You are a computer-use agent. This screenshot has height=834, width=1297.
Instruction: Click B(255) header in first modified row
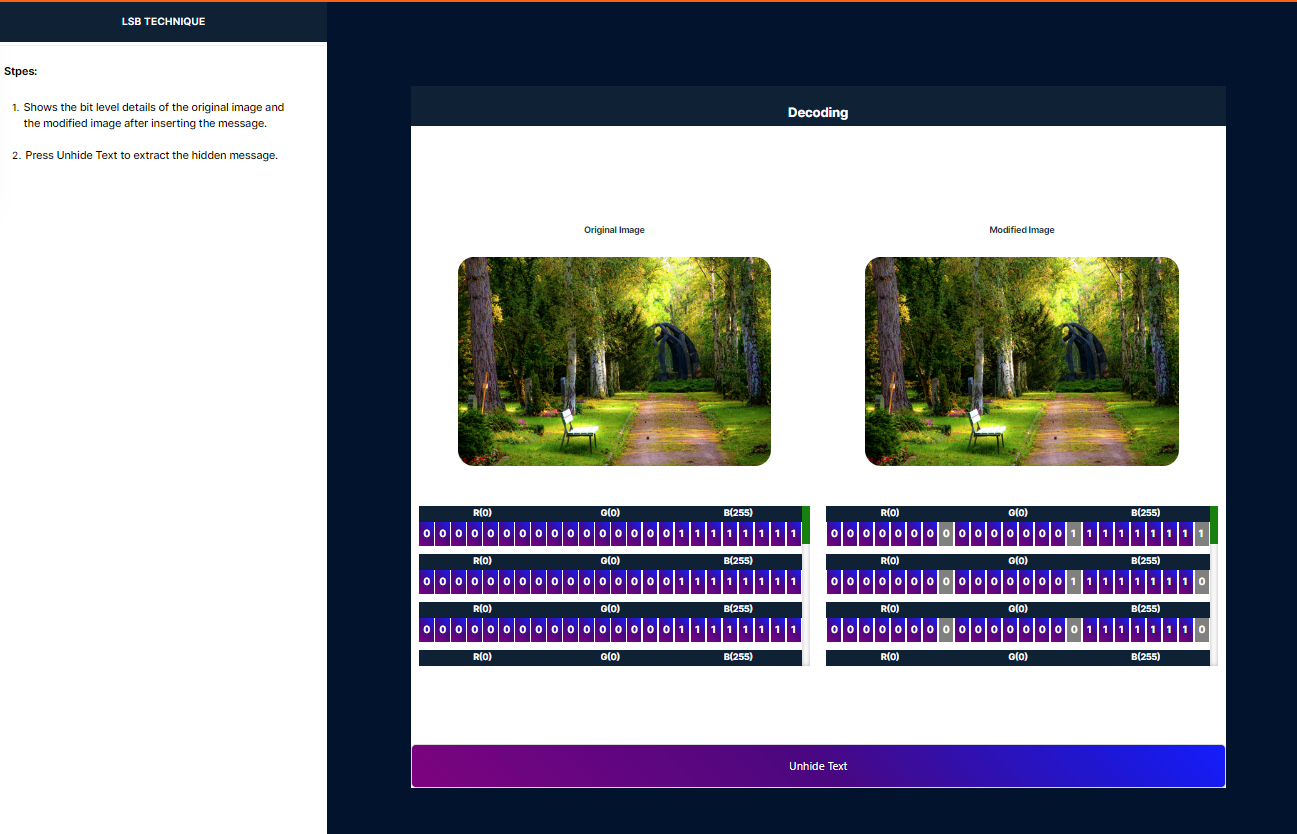pyautogui.click(x=1145, y=513)
